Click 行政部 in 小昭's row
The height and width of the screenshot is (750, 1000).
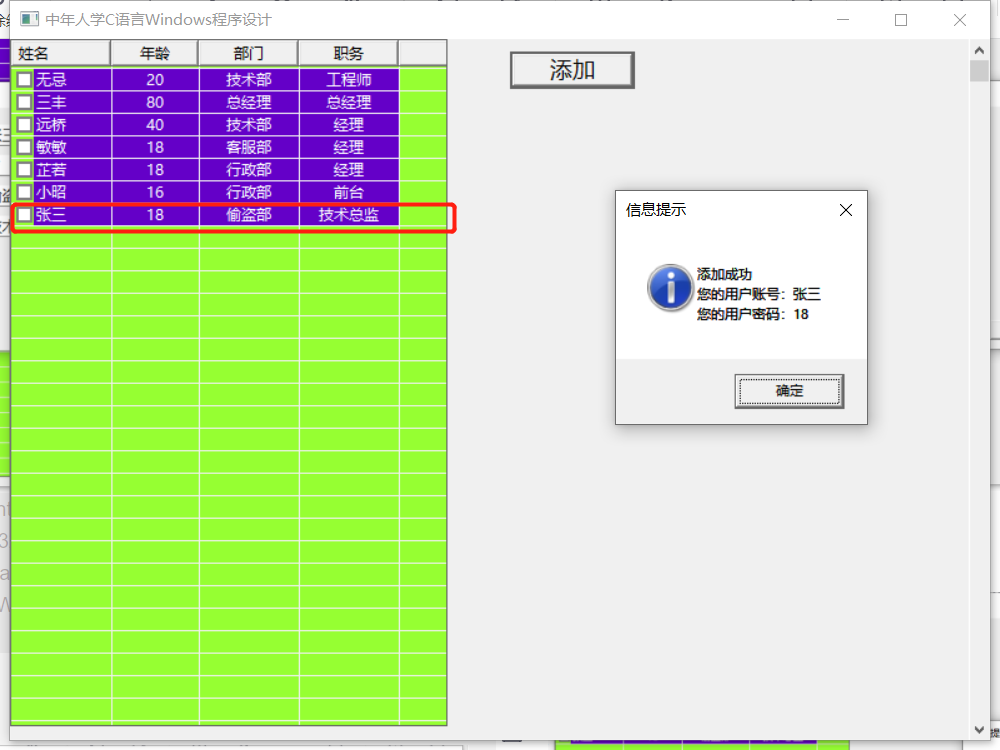click(x=249, y=192)
